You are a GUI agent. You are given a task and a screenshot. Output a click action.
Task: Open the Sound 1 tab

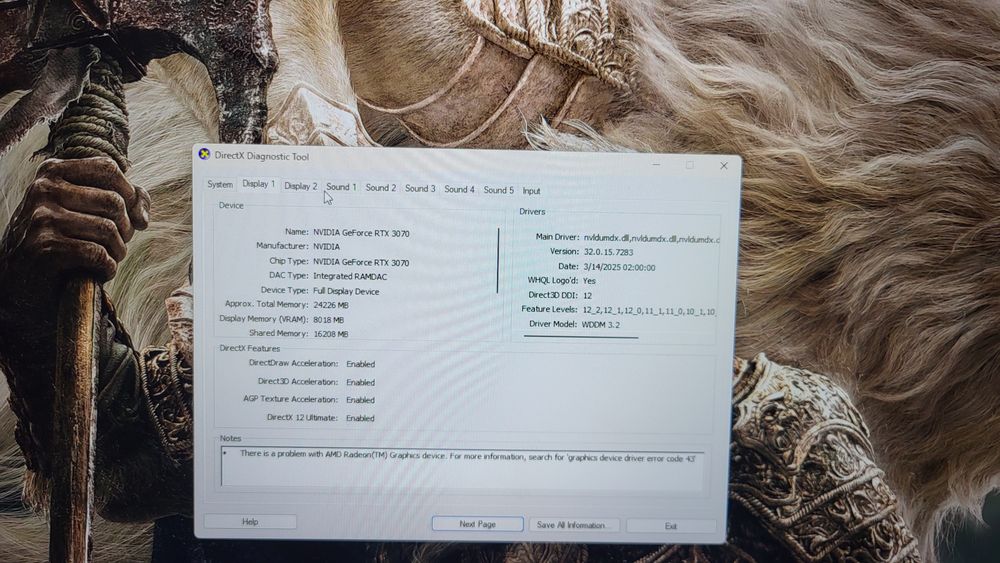click(341, 187)
